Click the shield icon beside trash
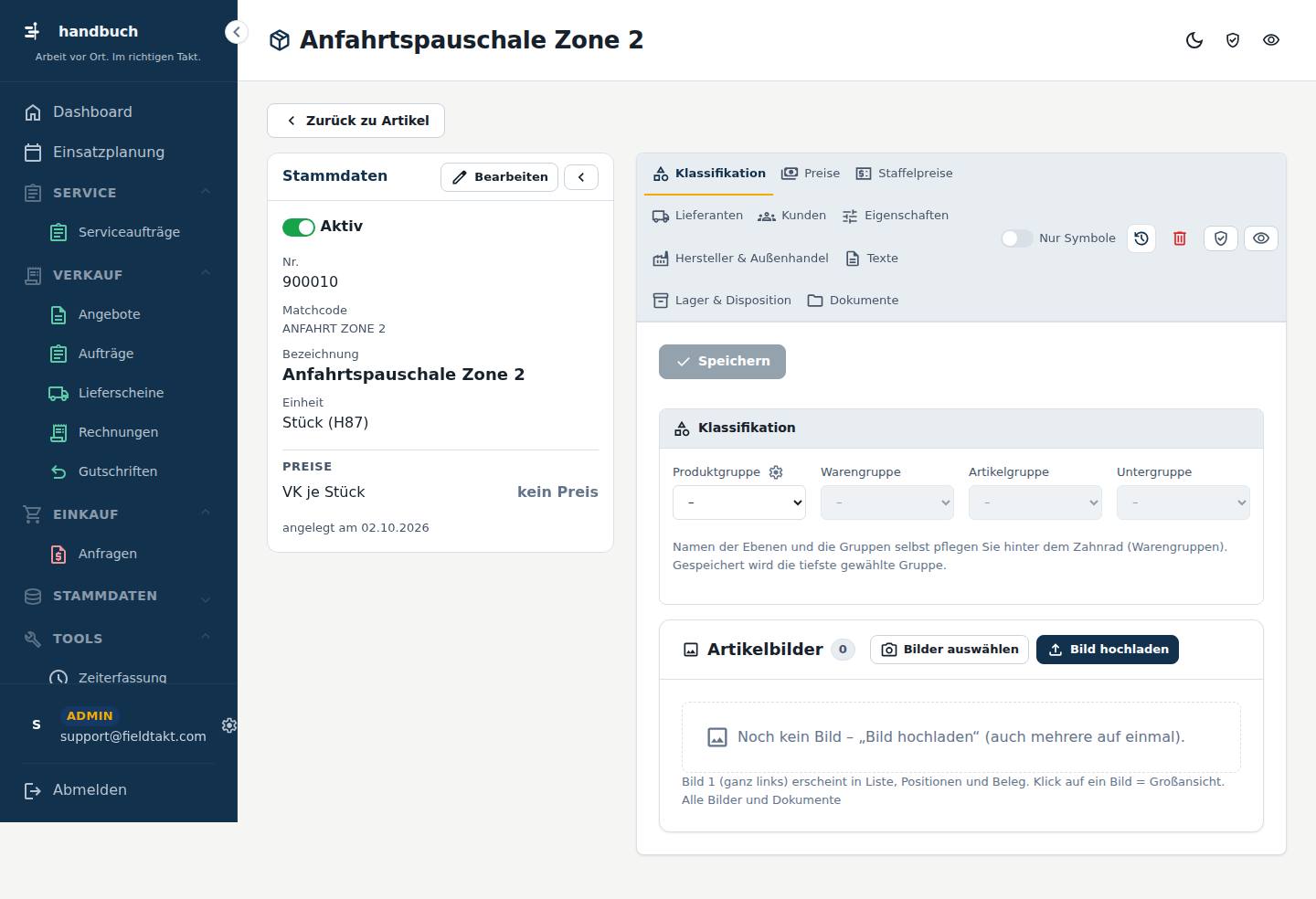Viewport: 1316px width, 899px height. point(1221,238)
